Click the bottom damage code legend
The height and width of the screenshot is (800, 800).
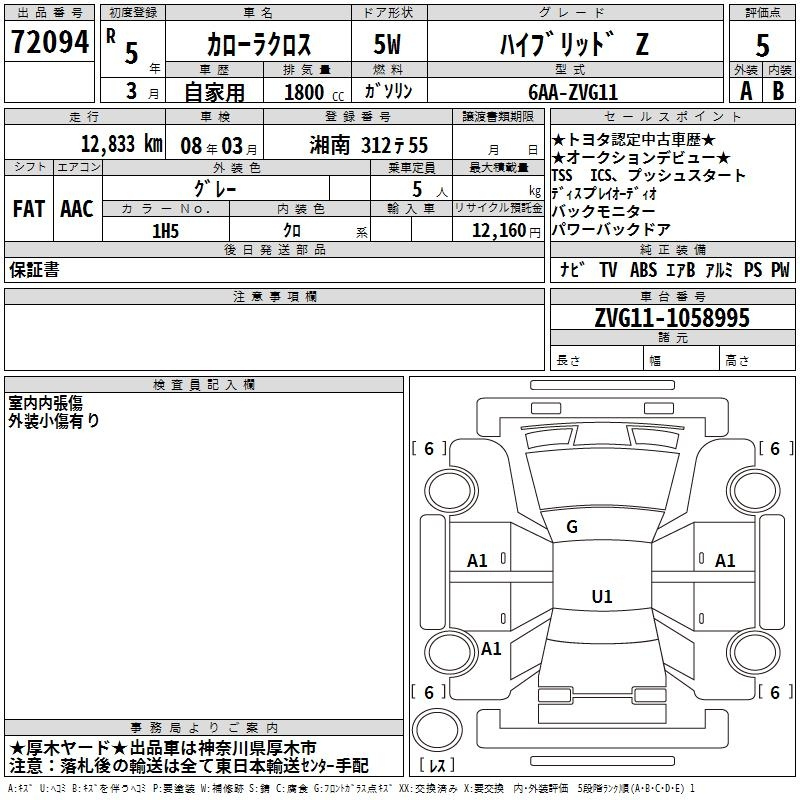[351, 788]
